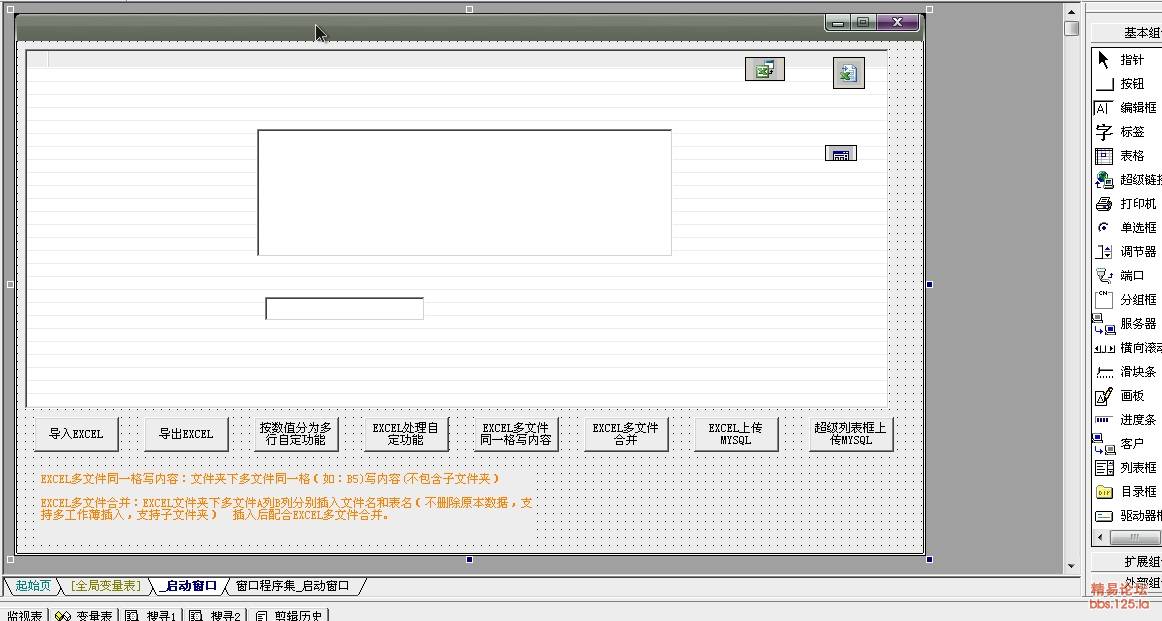Pick the 按钮 button component
The height and width of the screenshot is (621, 1162).
coord(1126,84)
